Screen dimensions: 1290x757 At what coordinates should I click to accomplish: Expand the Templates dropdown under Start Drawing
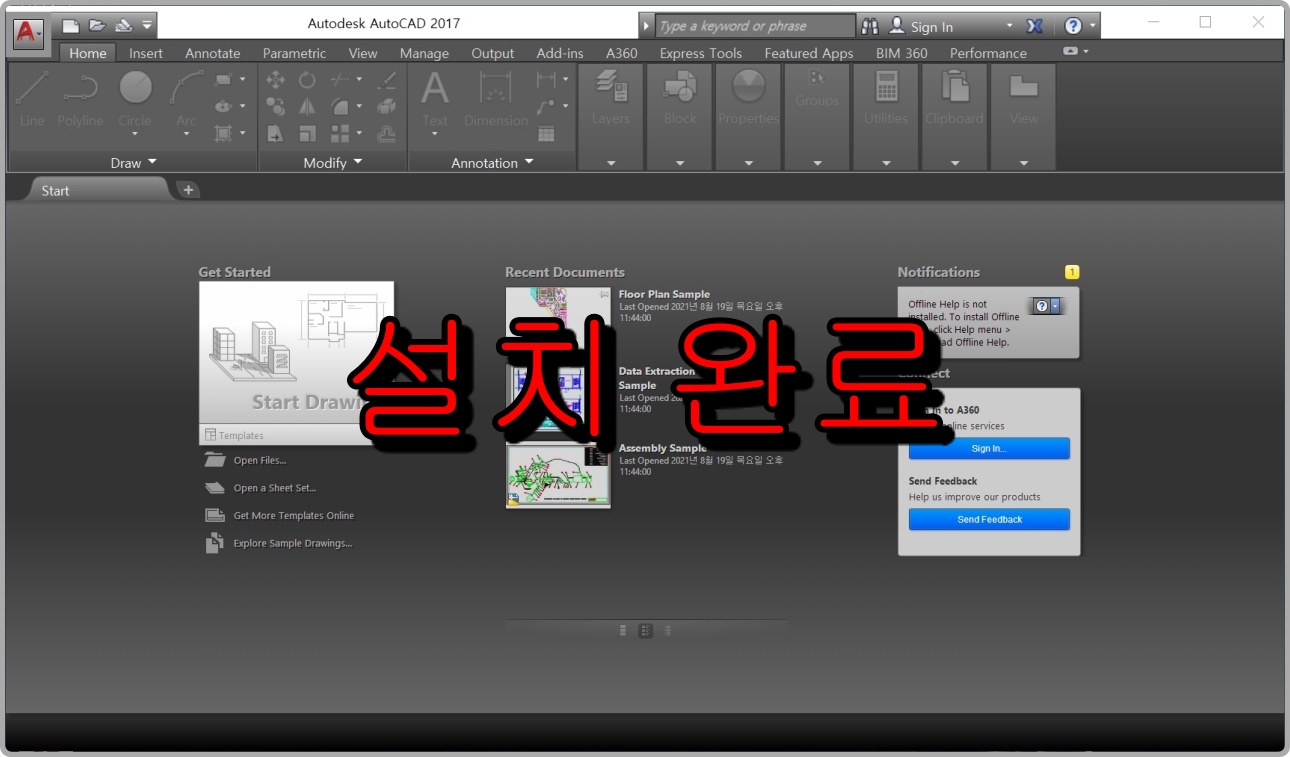[296, 435]
